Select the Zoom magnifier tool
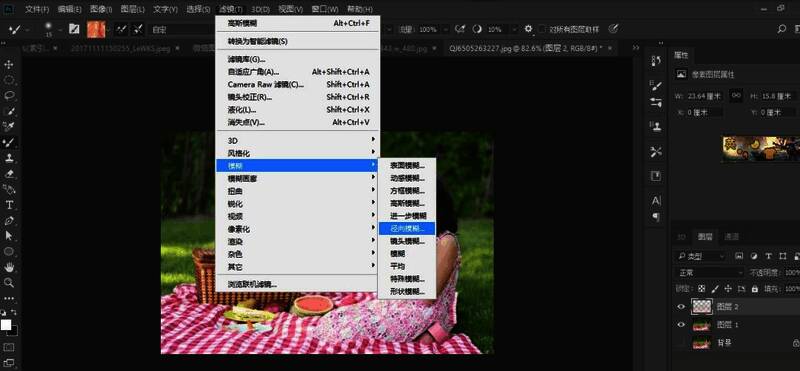Image resolution: width=800 pixels, height=371 pixels. click(9, 283)
